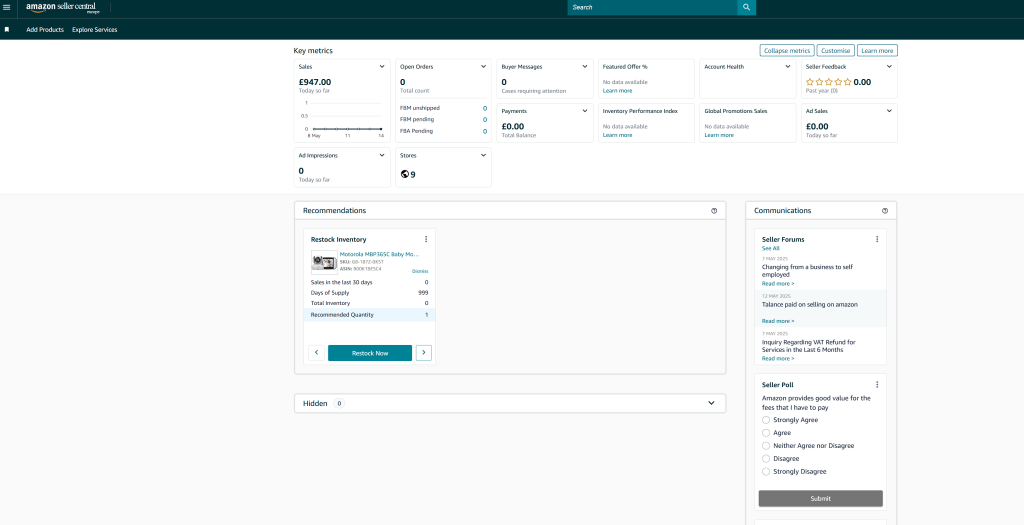Image resolution: width=1024 pixels, height=525 pixels.
Task: Click FBA Pending count
Action: 485,131
